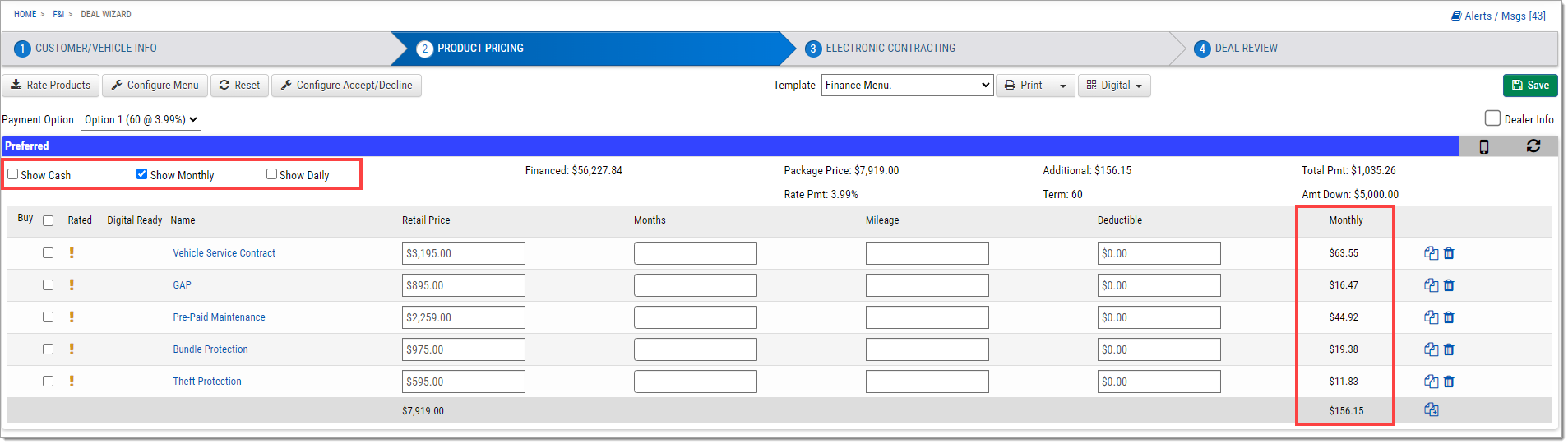Open the Template Finance Menu dropdown

(x=907, y=86)
